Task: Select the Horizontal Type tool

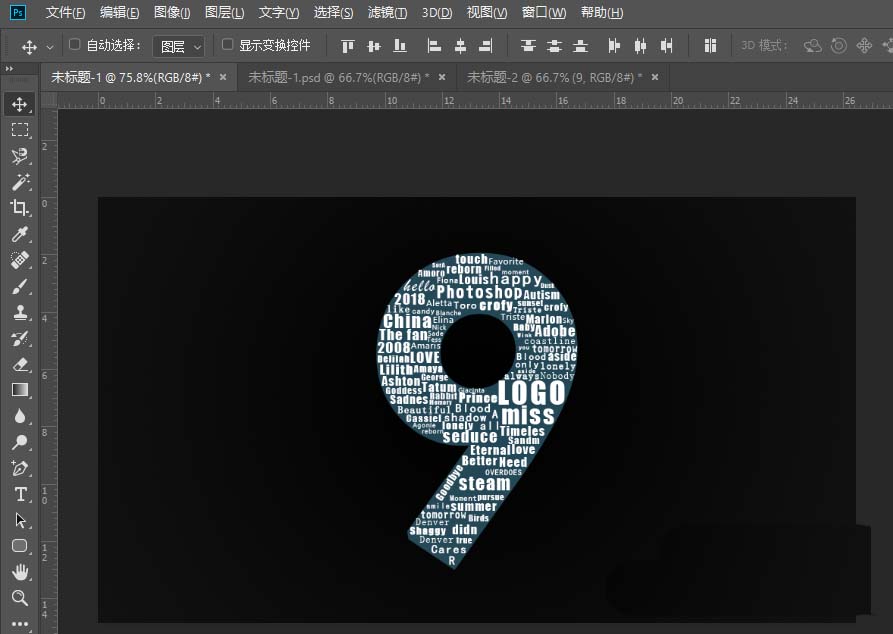Action: tap(20, 494)
